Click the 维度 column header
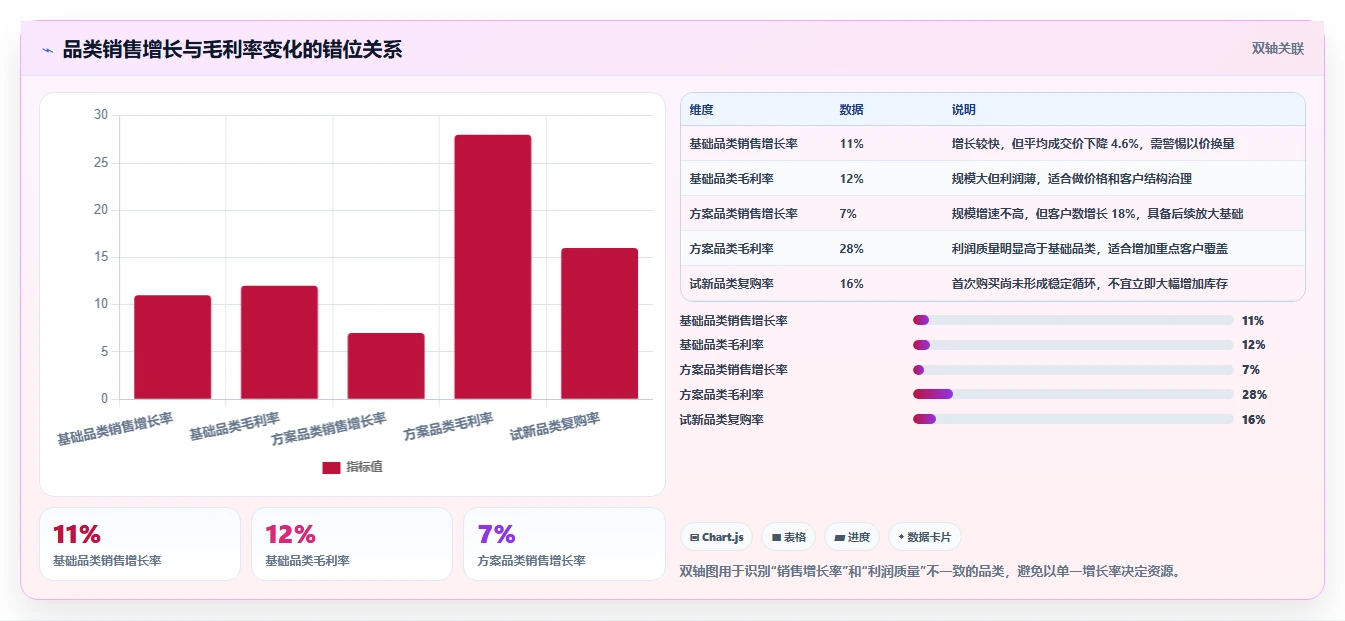The image size is (1345, 621). (x=702, y=110)
